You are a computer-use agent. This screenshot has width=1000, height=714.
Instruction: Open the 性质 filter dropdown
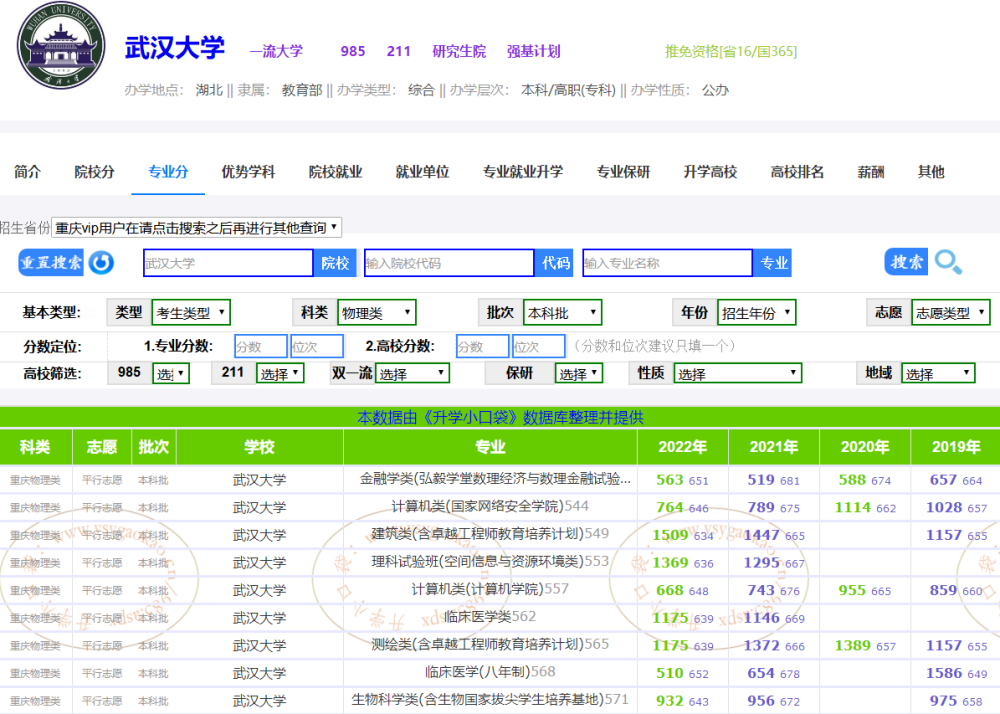click(x=737, y=373)
